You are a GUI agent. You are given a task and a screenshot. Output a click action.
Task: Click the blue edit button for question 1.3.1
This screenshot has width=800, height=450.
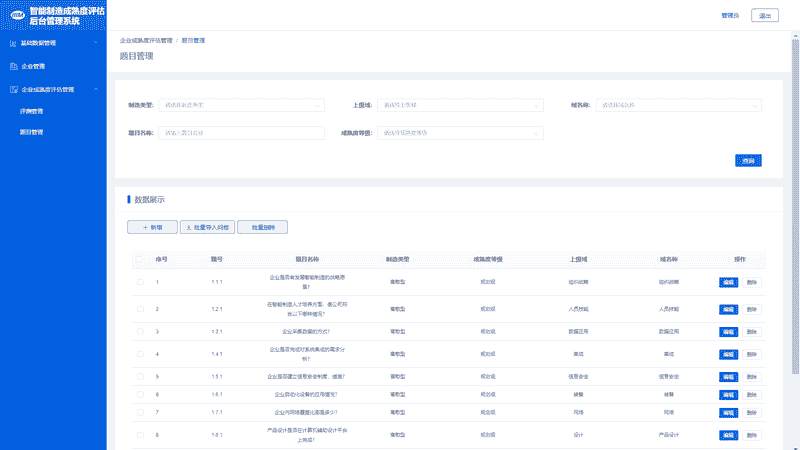[x=729, y=332]
